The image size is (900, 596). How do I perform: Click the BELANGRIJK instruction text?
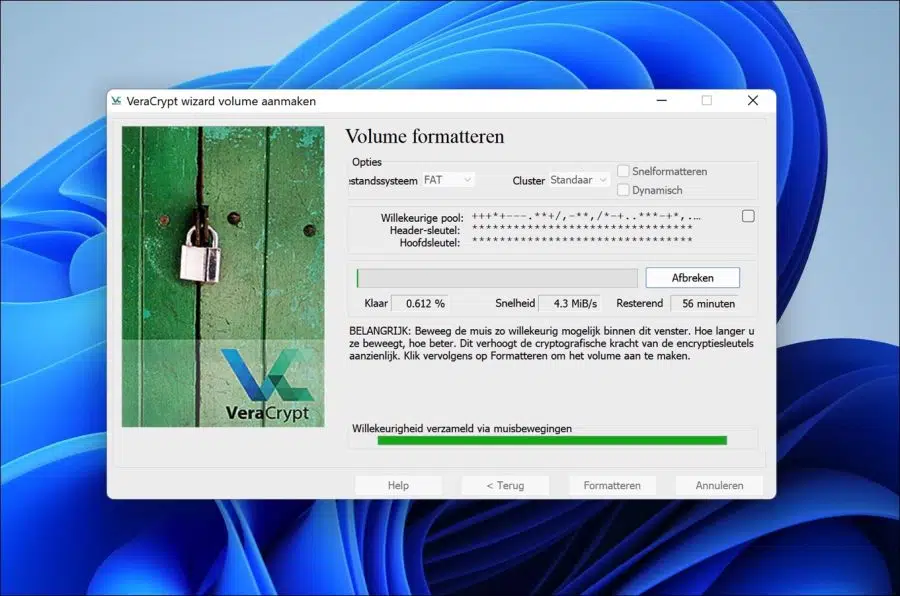pyautogui.click(x=552, y=343)
